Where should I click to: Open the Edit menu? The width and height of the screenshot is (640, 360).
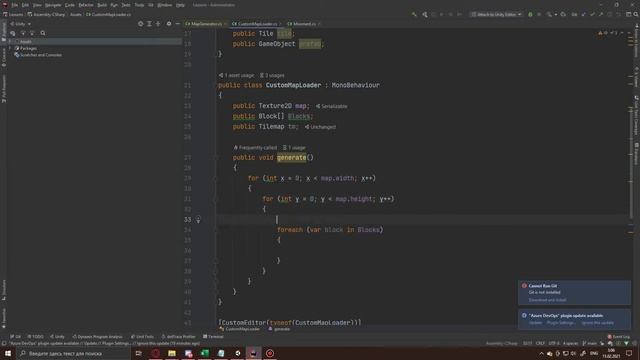coord(25,5)
